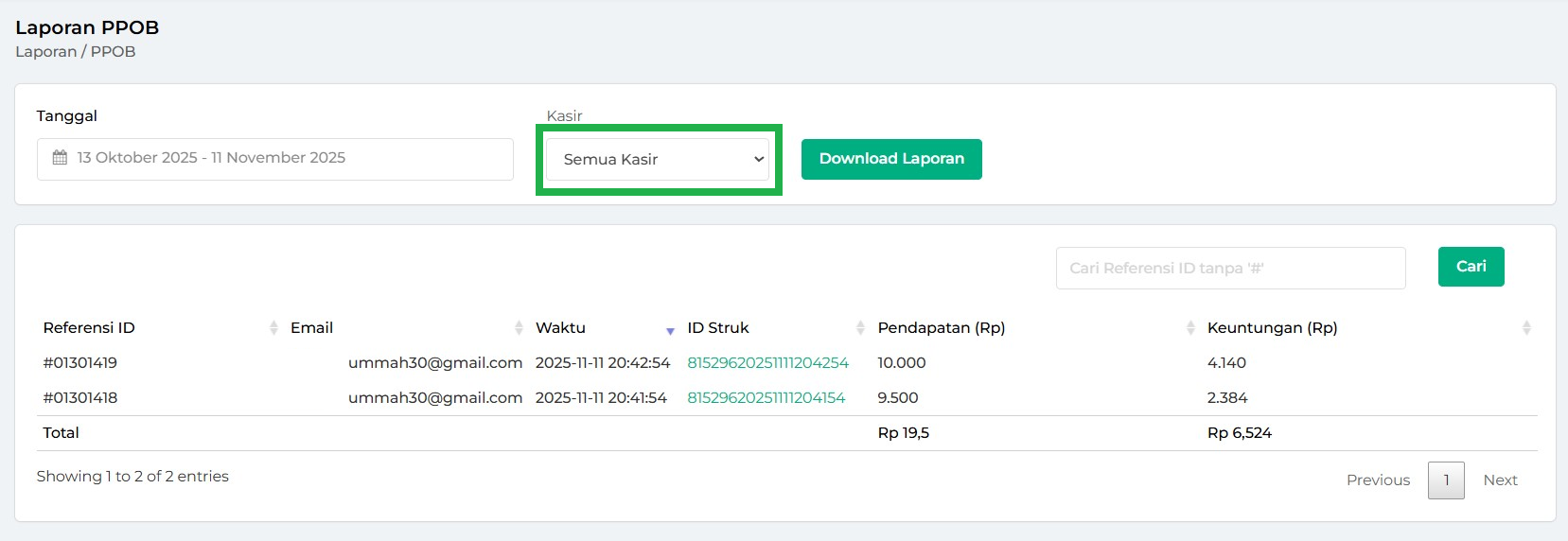Open the Tanggal date range picker
This screenshot has width=1568, height=541.
coord(274,159)
